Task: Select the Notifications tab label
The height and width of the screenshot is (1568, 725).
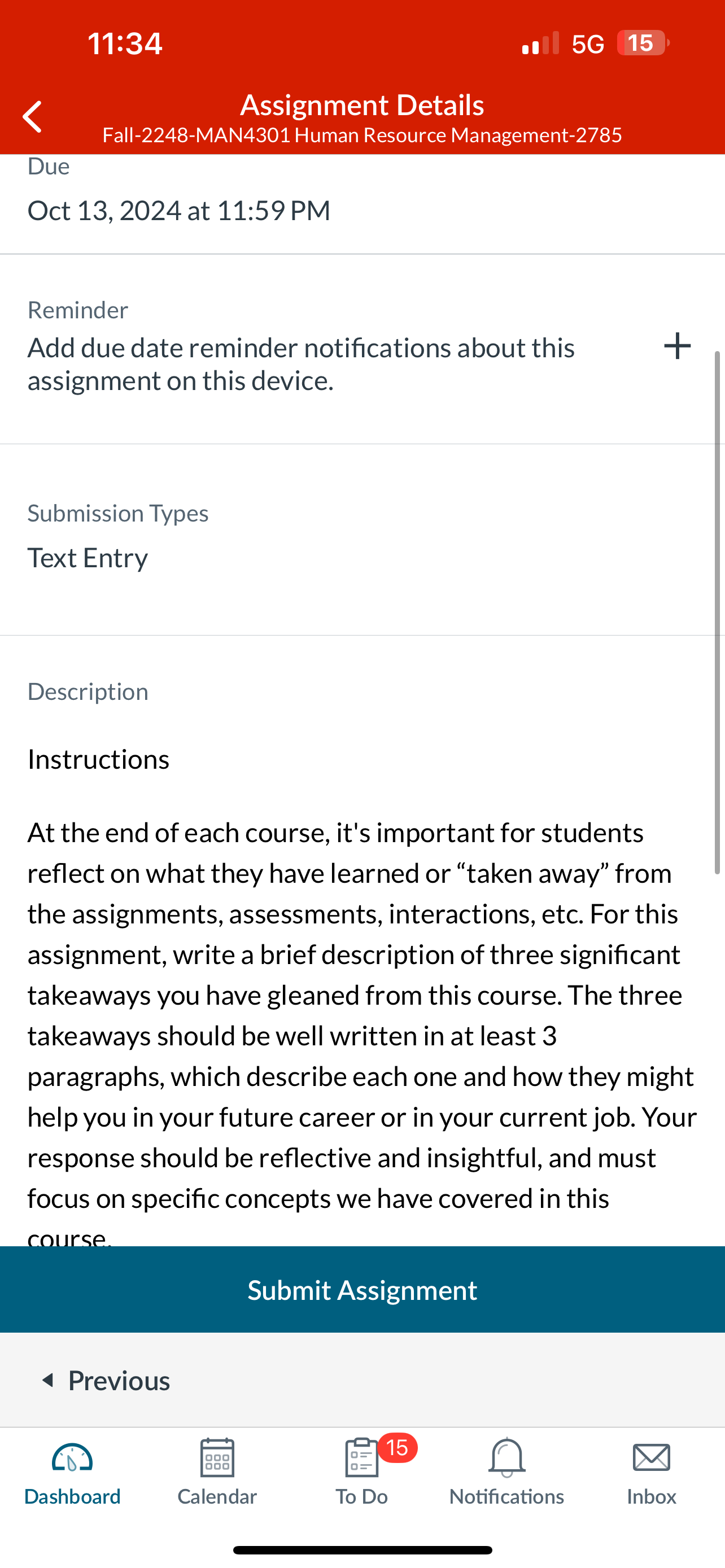Action: pos(506,1496)
